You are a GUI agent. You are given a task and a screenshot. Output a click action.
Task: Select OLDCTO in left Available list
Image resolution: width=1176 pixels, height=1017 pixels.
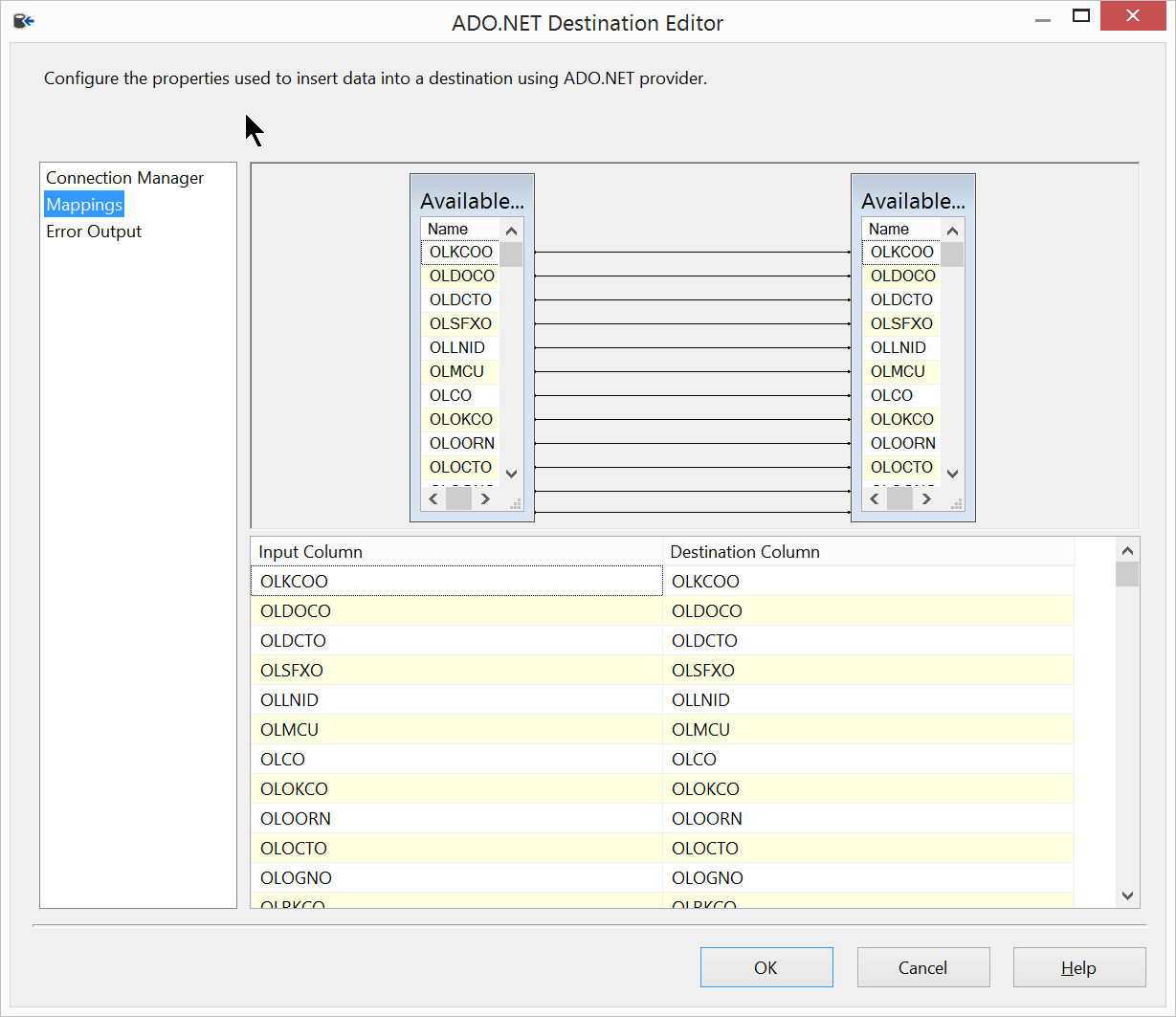coord(460,300)
